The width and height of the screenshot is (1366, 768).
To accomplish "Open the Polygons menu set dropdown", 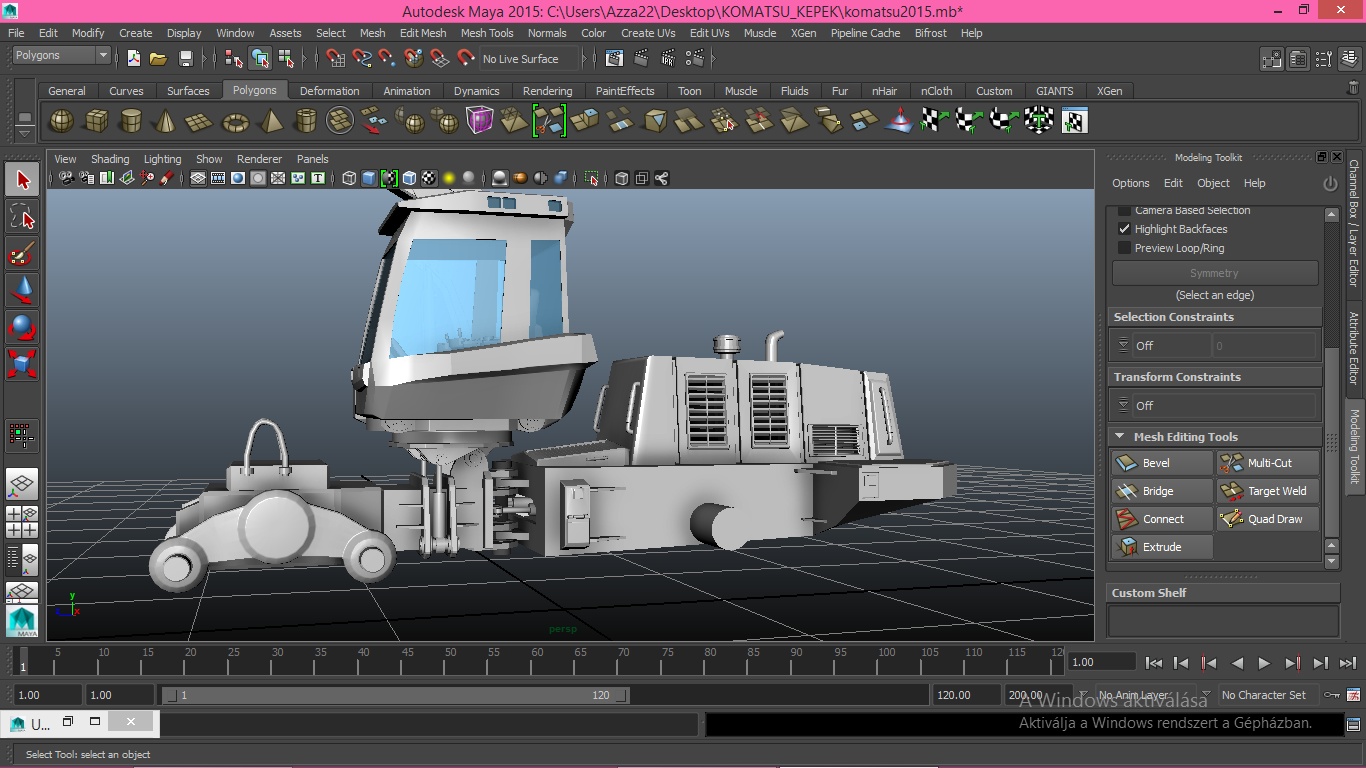I will point(60,56).
